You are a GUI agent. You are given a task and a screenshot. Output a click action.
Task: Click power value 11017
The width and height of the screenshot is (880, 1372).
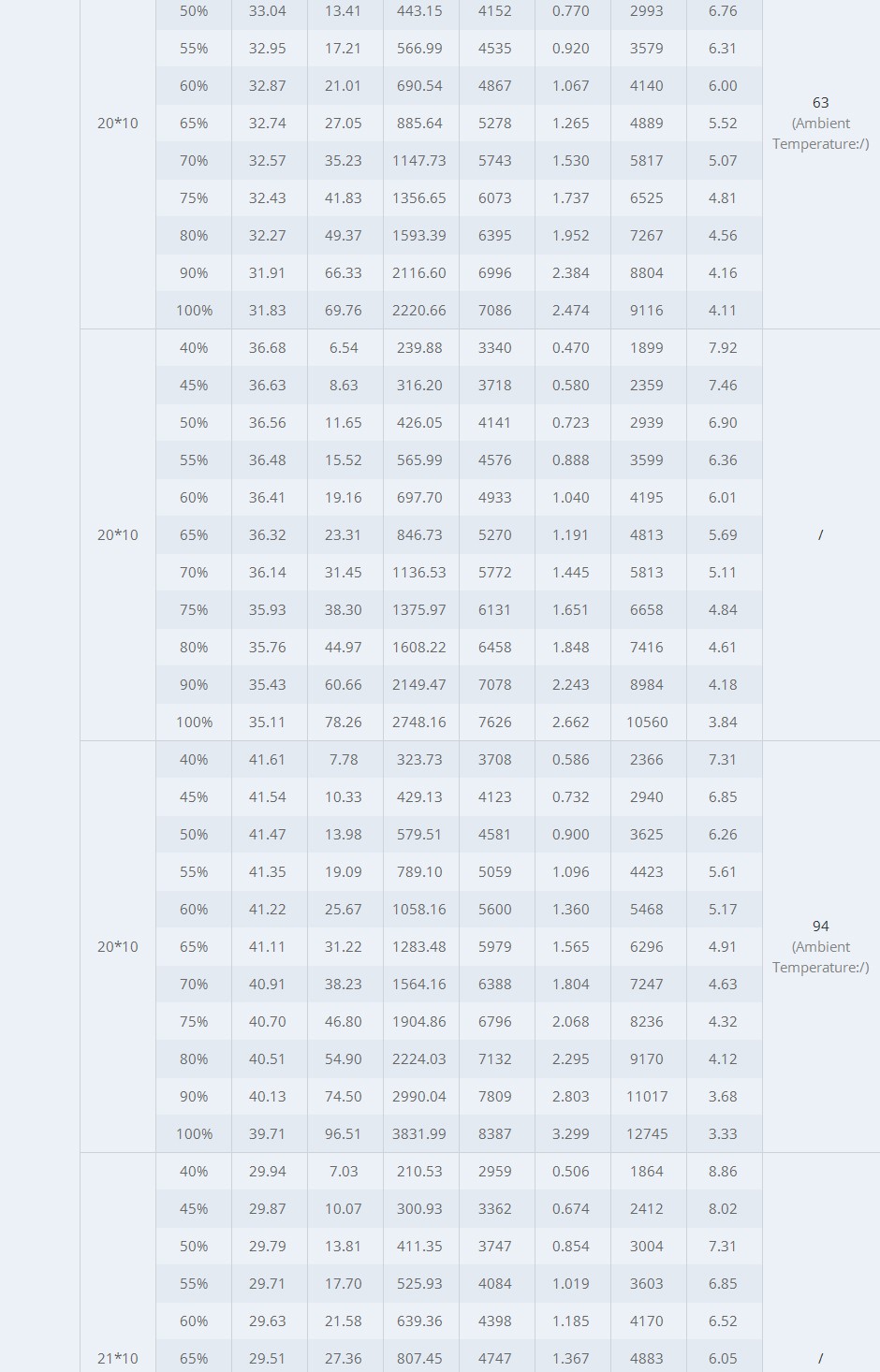pyautogui.click(x=647, y=1097)
